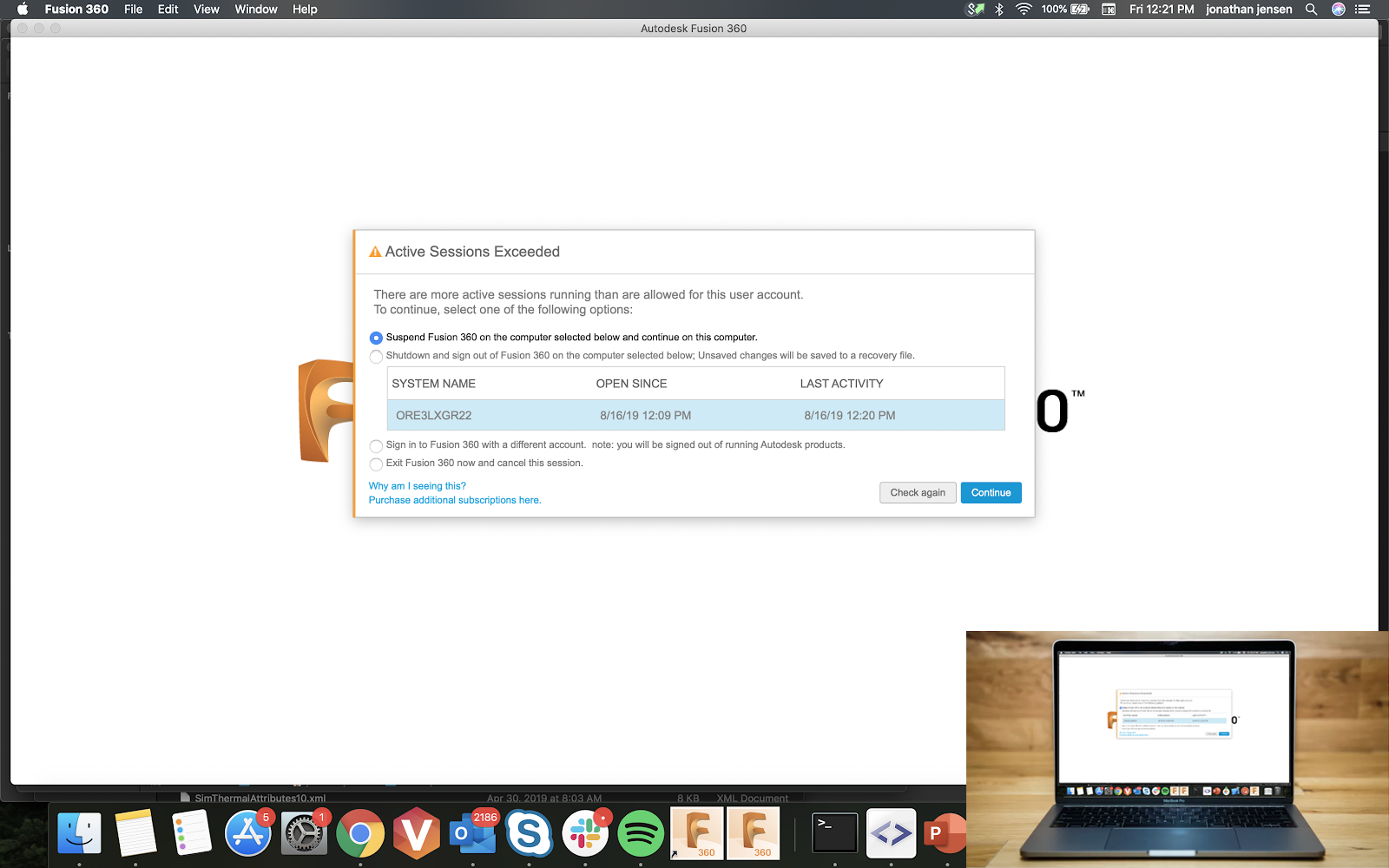Image resolution: width=1389 pixels, height=868 pixels.
Task: Launch Google Chrome from the Dock
Action: pyautogui.click(x=360, y=833)
